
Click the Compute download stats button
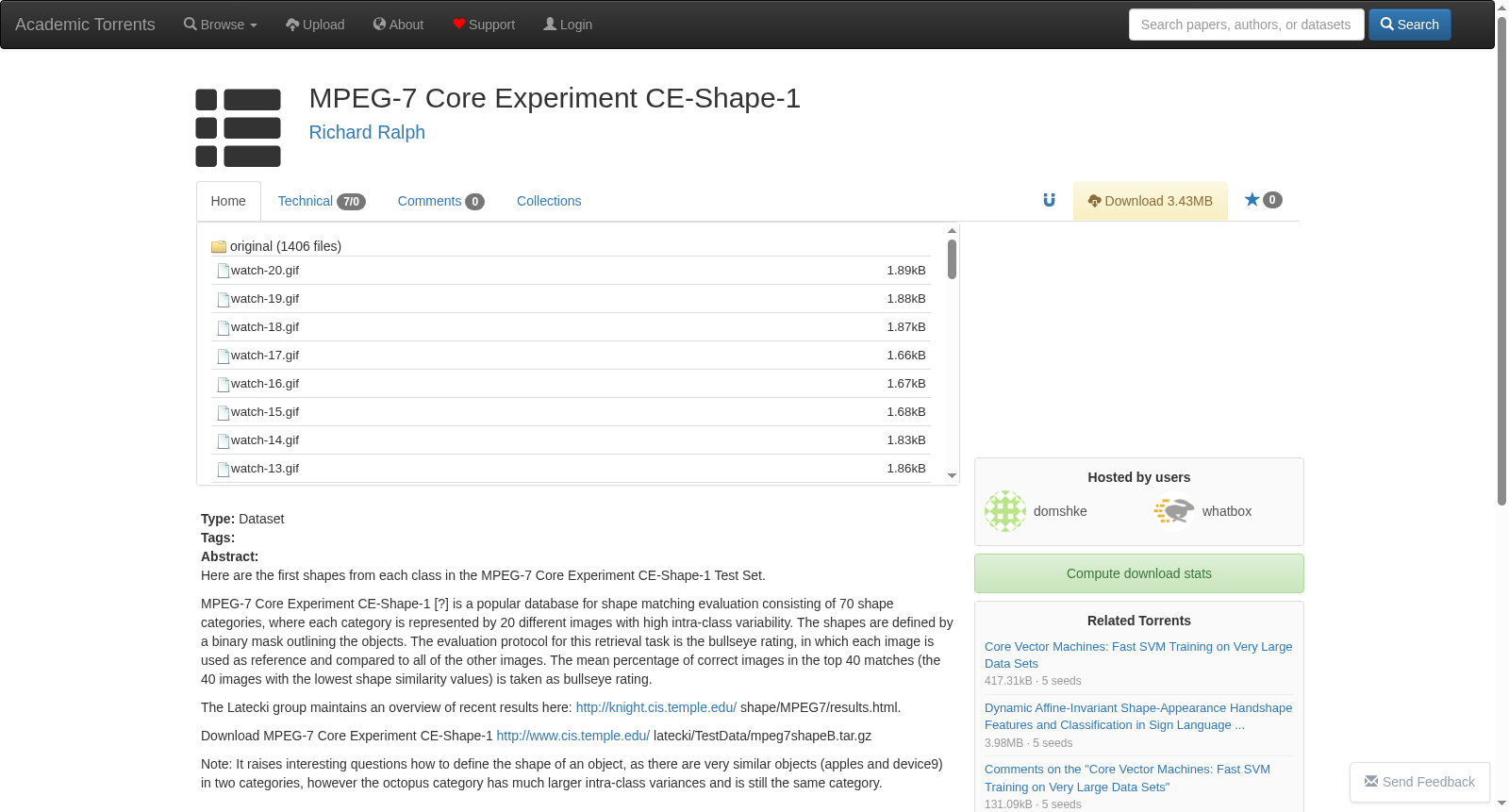point(1139,573)
